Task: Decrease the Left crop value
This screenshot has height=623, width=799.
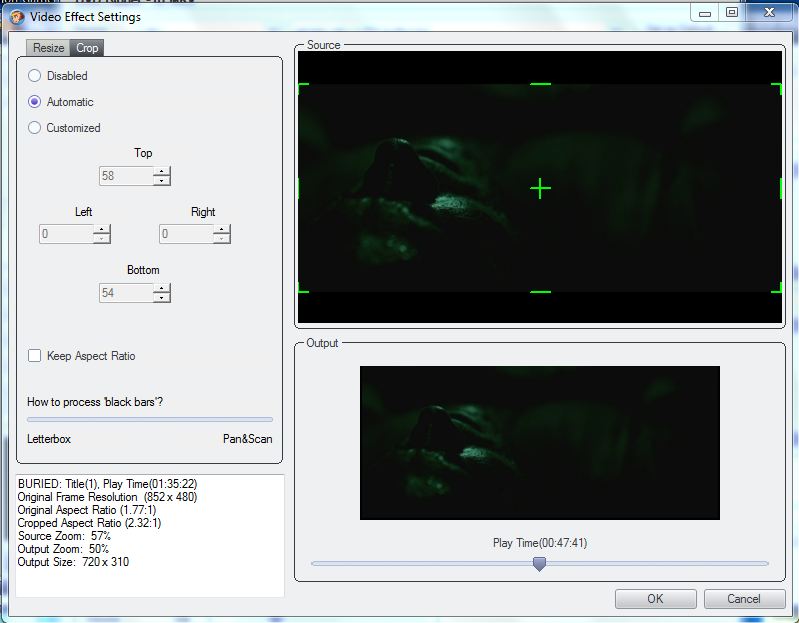Action: coord(102,239)
